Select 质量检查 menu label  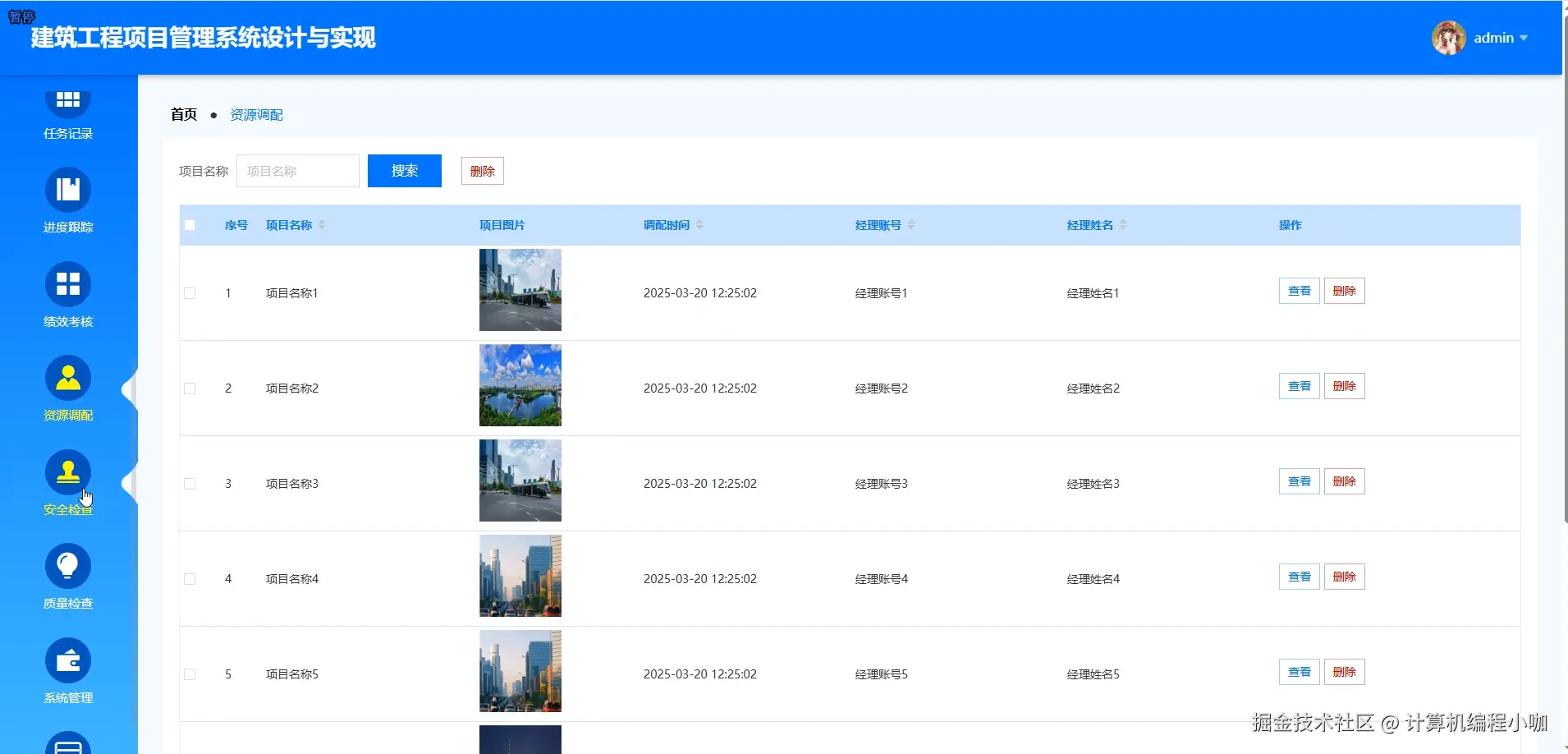click(x=68, y=604)
